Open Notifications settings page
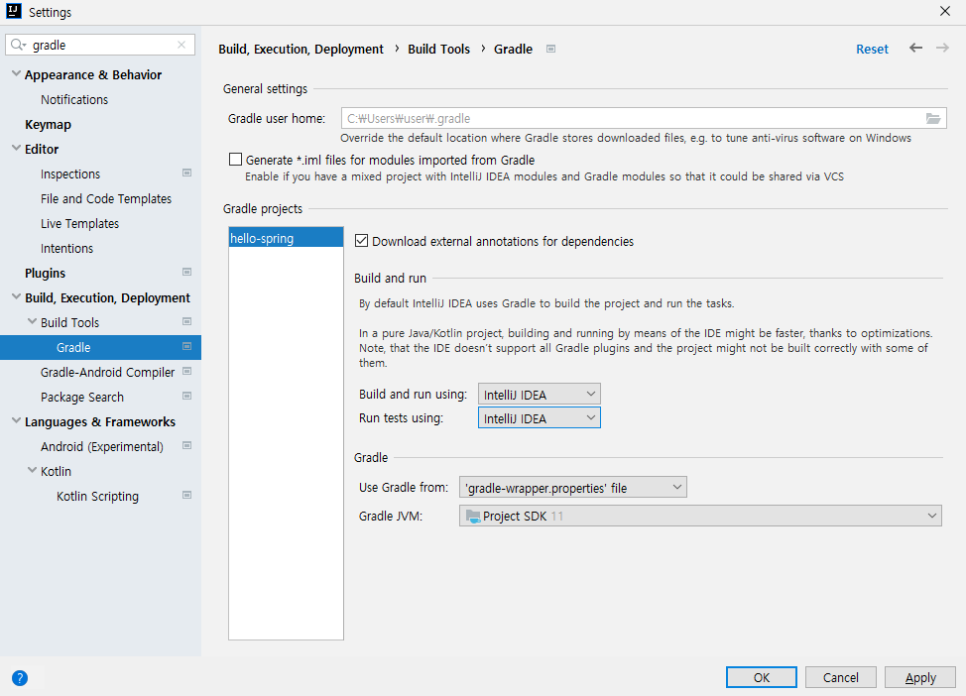The width and height of the screenshot is (966, 696). pyautogui.click(x=74, y=100)
